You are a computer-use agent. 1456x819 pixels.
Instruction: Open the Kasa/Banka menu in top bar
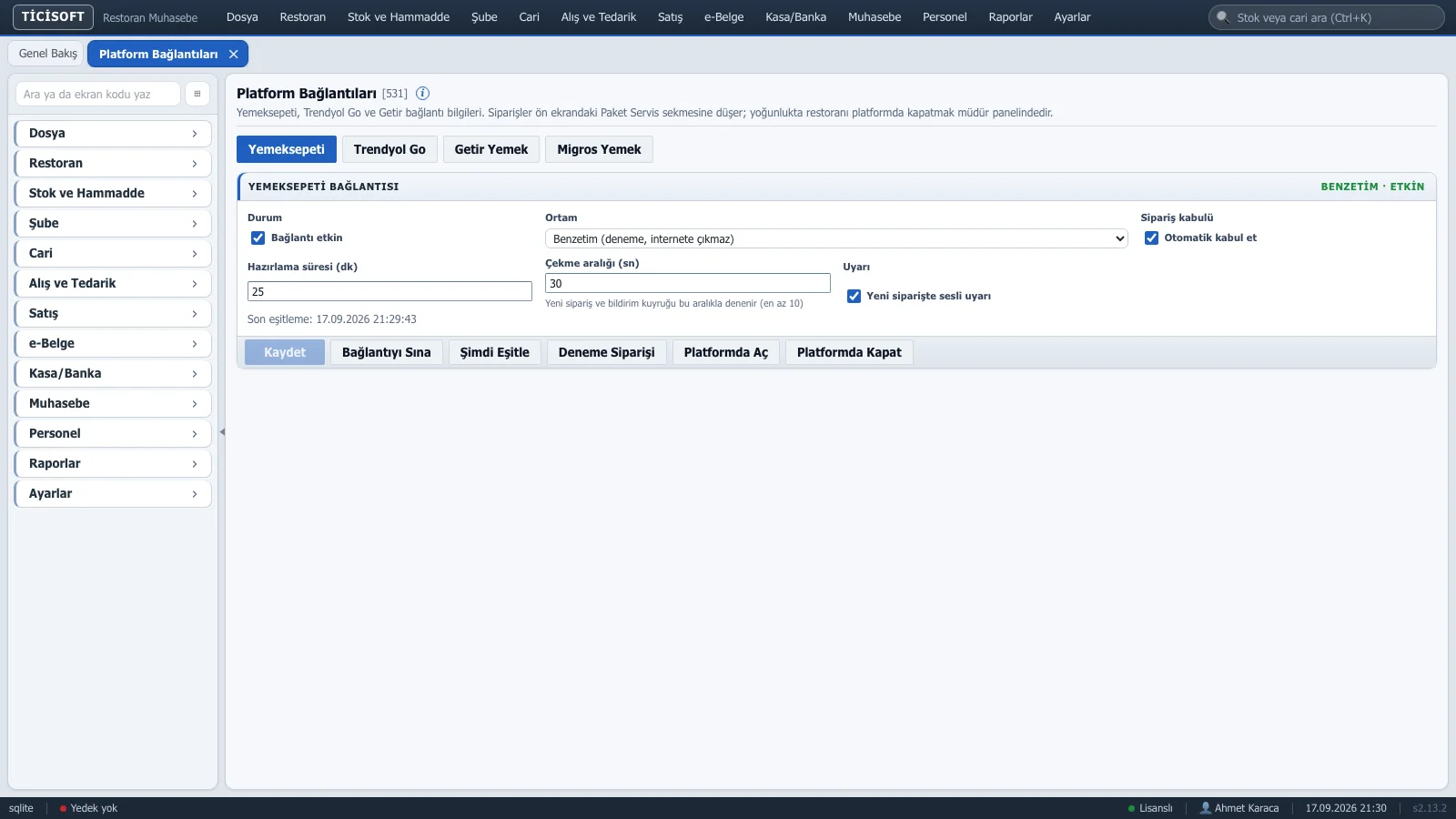796,17
